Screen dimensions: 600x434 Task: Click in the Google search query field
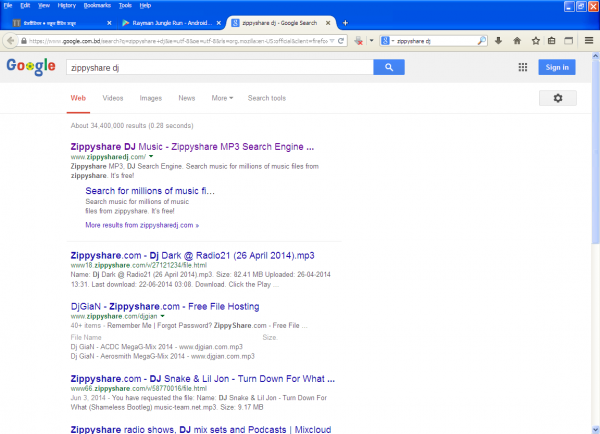tap(220, 67)
